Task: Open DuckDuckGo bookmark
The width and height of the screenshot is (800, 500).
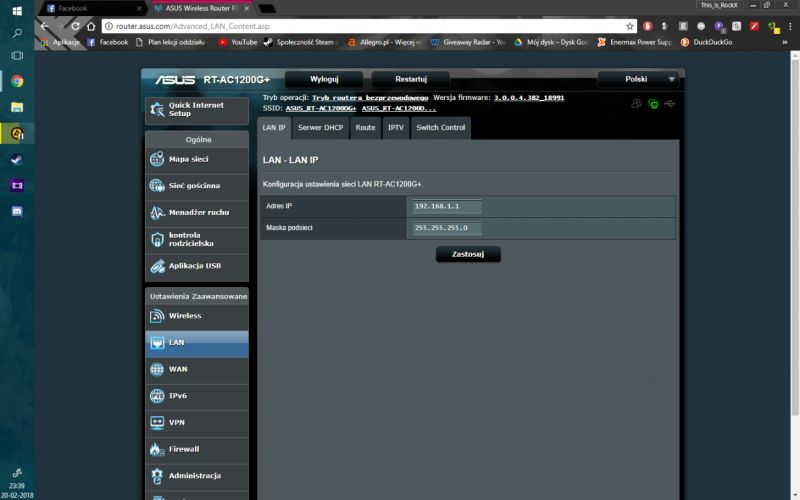Action: pos(707,42)
